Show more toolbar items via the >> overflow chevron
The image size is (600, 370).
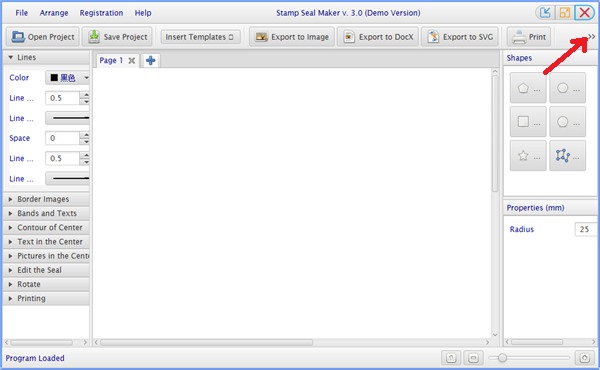pos(592,36)
